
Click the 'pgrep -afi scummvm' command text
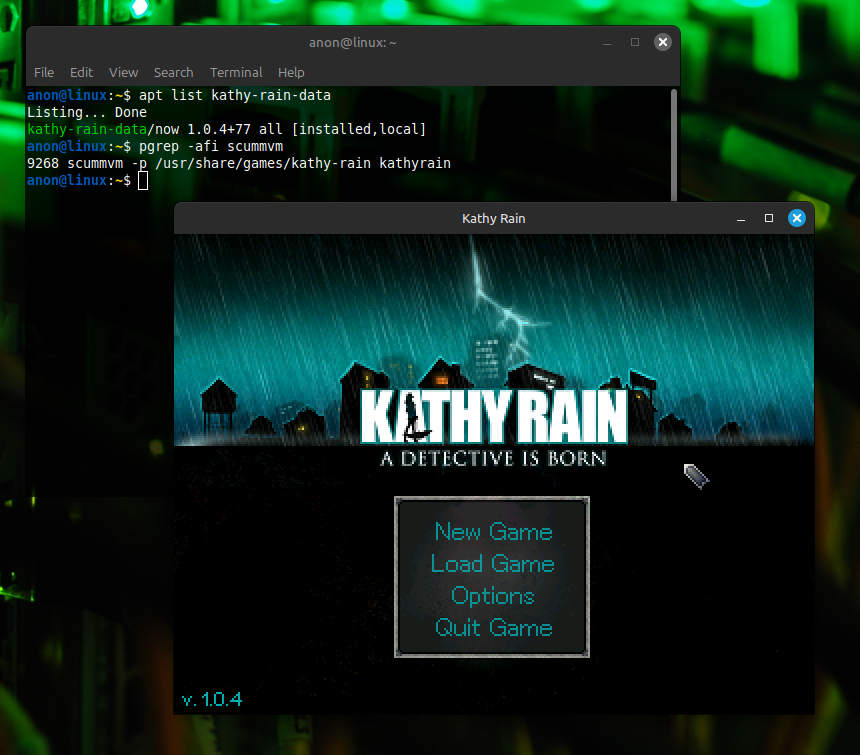tap(211, 146)
